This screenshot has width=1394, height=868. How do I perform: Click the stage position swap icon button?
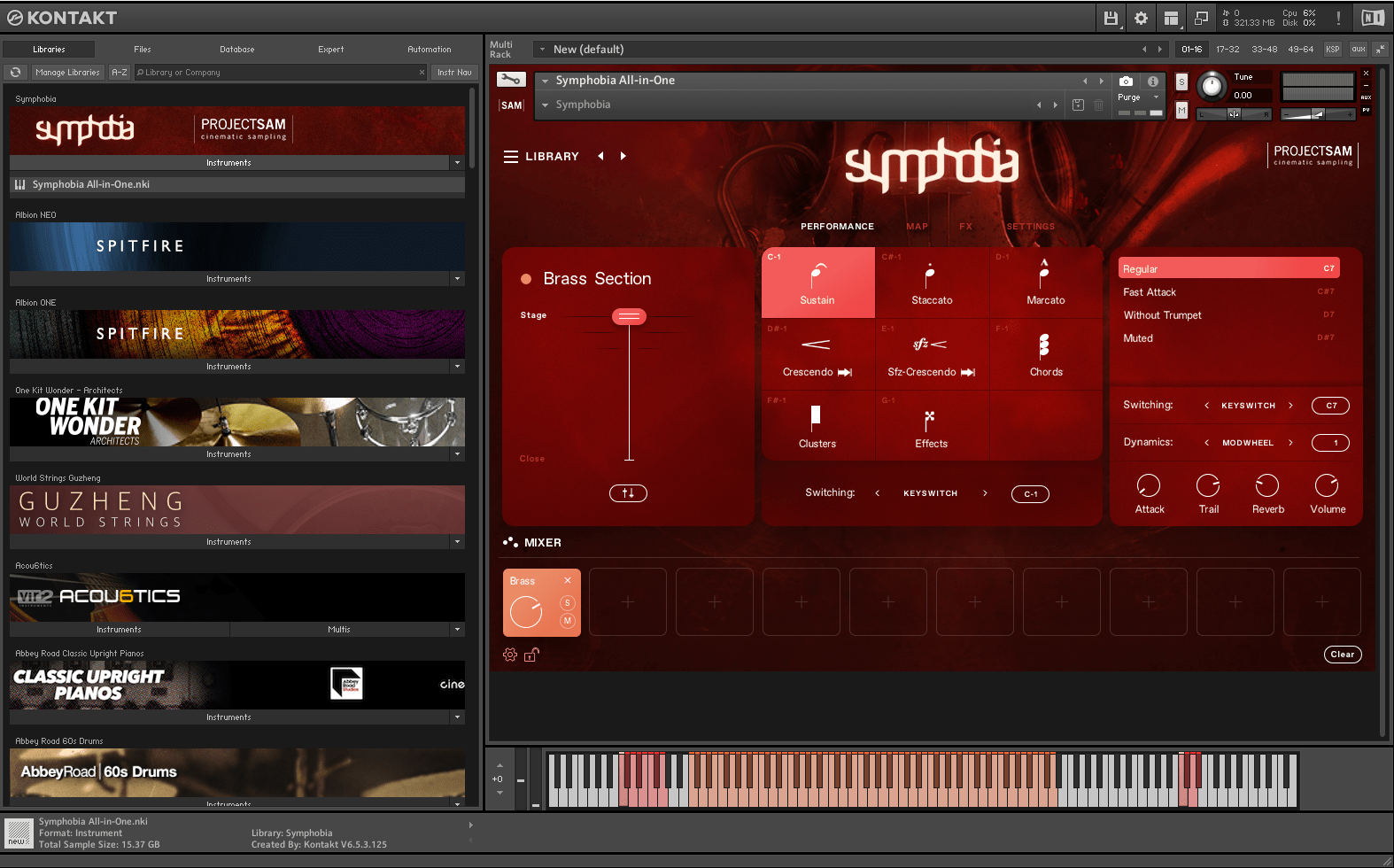click(x=628, y=493)
